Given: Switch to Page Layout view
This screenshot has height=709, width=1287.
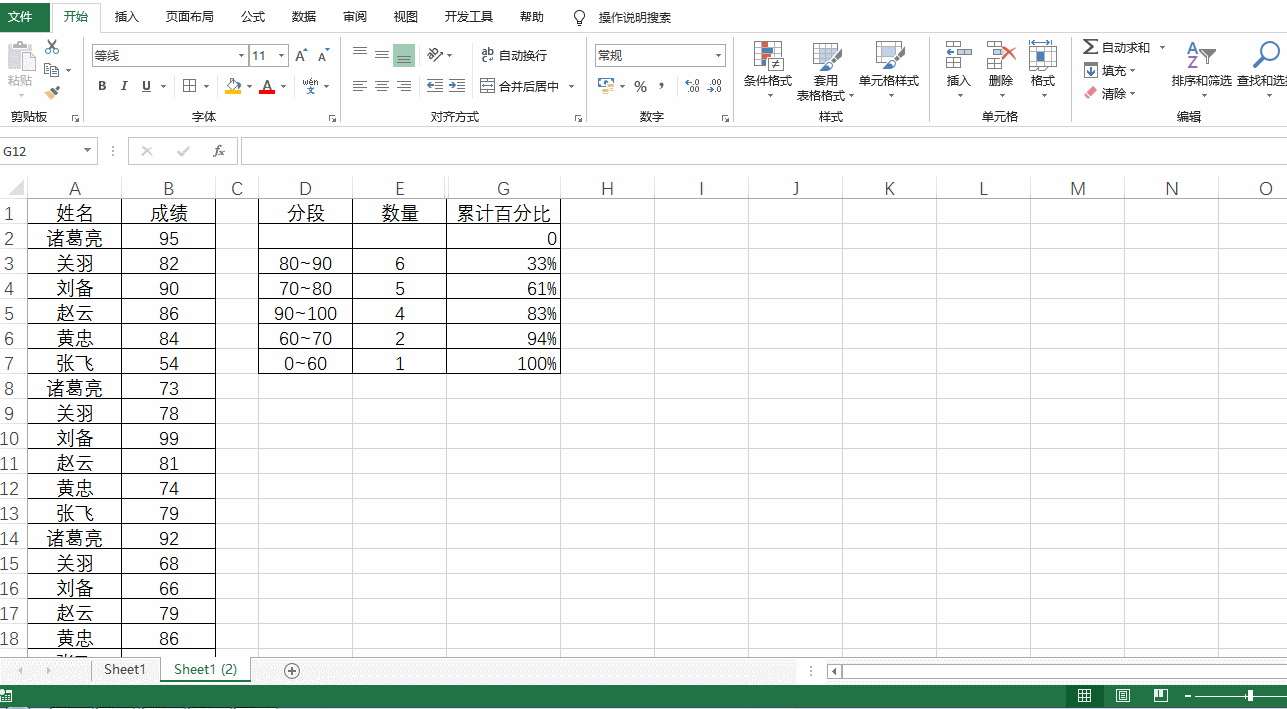Looking at the screenshot, I should pos(1123,695).
